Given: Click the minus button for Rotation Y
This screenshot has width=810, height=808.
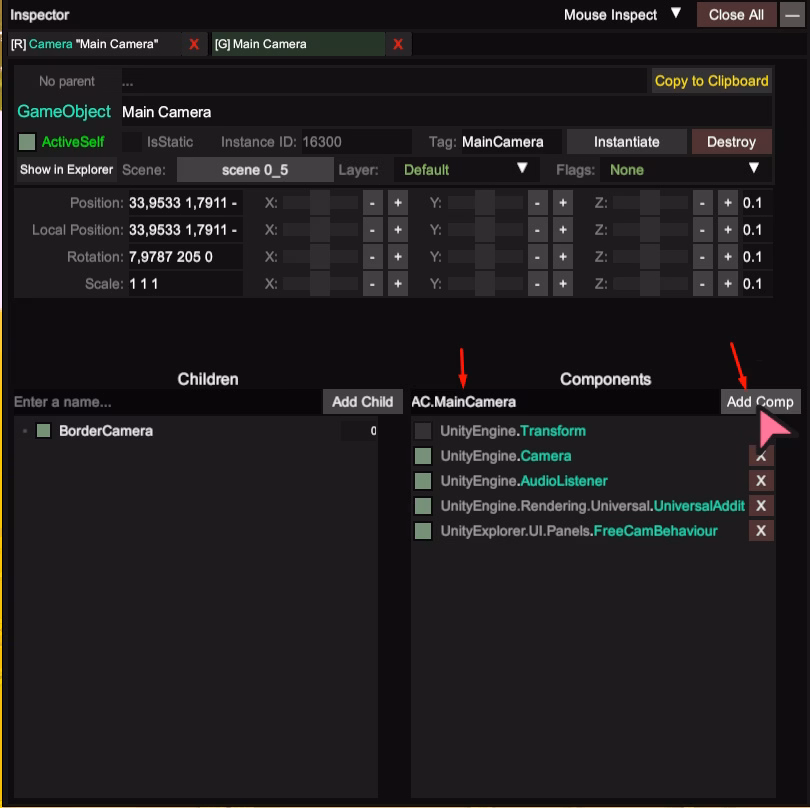Looking at the screenshot, I should (x=538, y=257).
